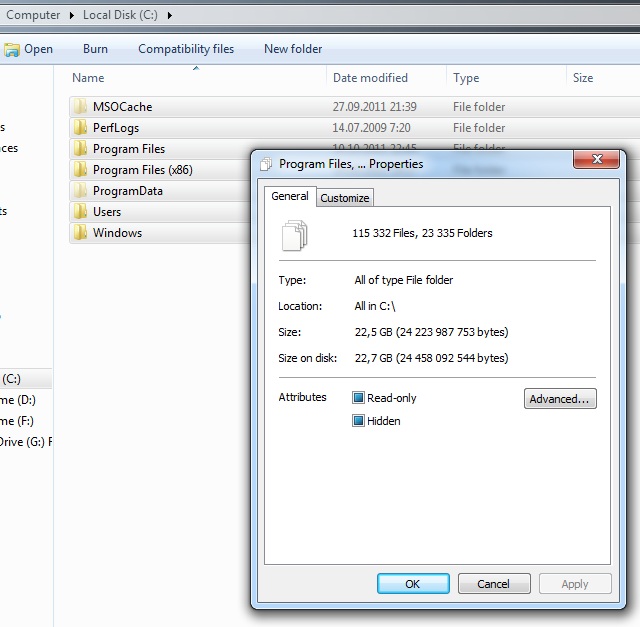Click Computer in the address breadcrumb

click(33, 15)
